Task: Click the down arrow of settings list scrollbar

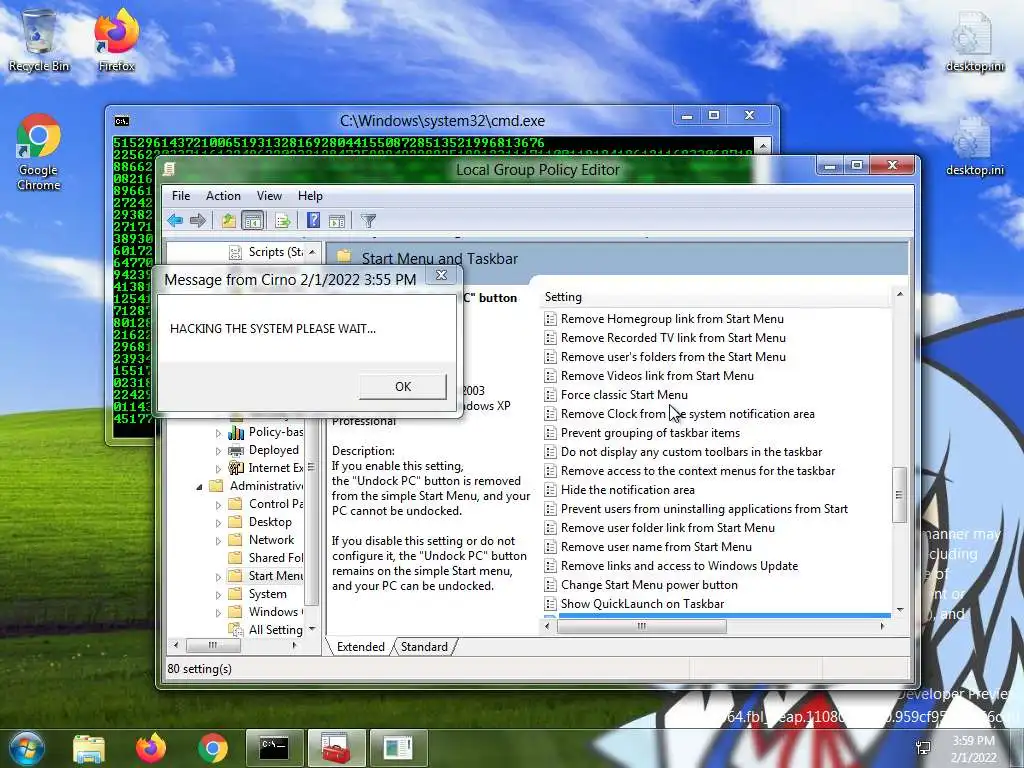Action: click(901, 610)
